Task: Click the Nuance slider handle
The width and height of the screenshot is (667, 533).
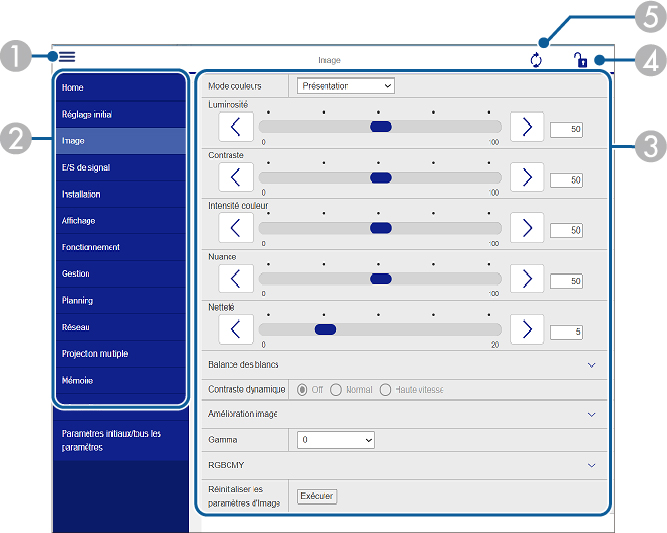Action: 381,279
